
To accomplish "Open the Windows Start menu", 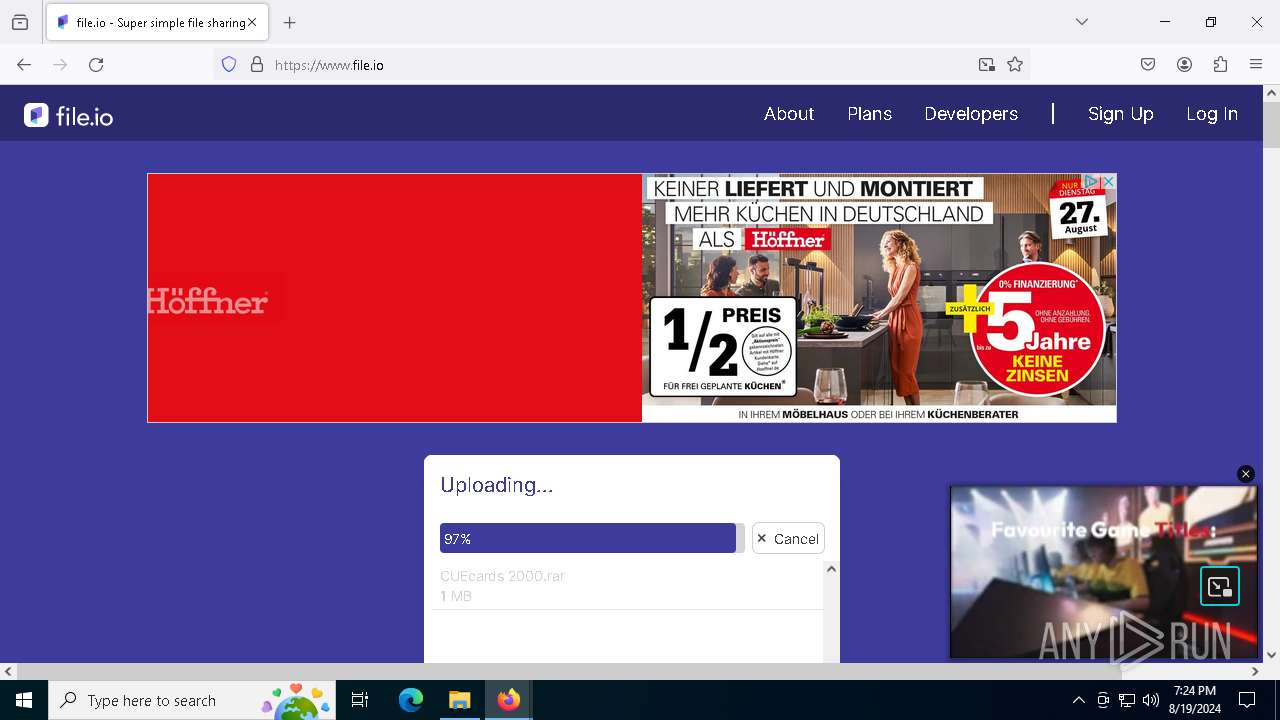I will tap(24, 700).
